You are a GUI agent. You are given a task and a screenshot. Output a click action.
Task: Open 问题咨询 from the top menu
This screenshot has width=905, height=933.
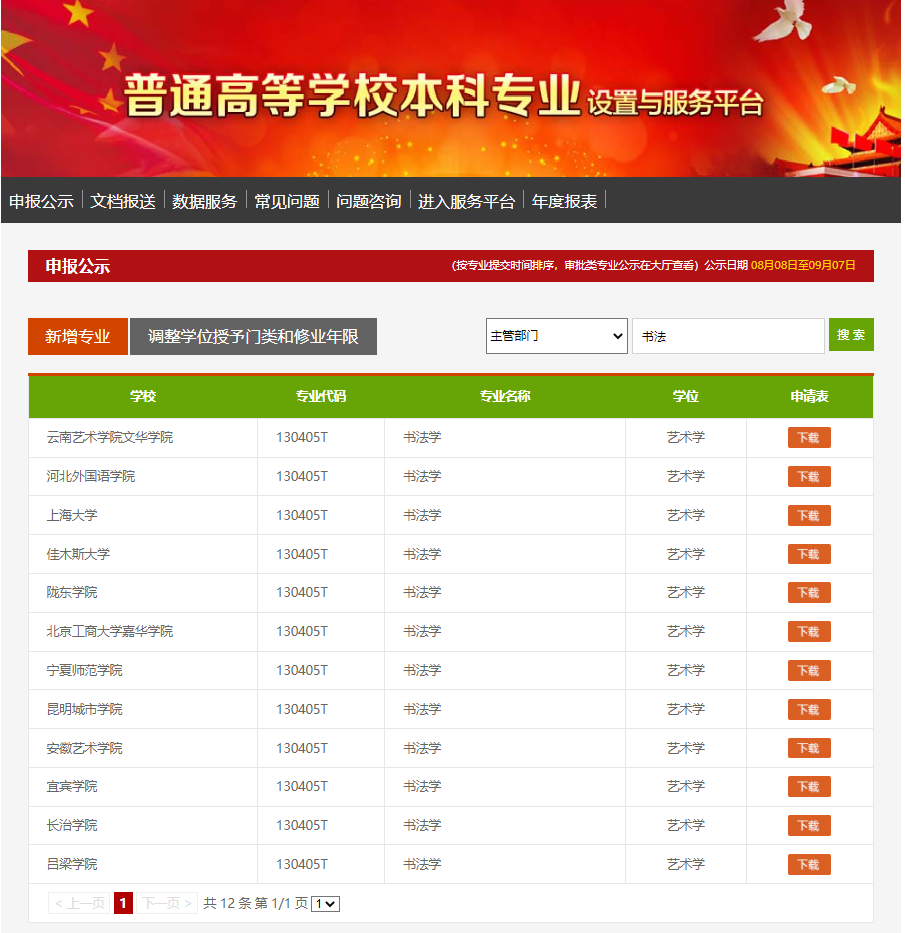point(369,201)
